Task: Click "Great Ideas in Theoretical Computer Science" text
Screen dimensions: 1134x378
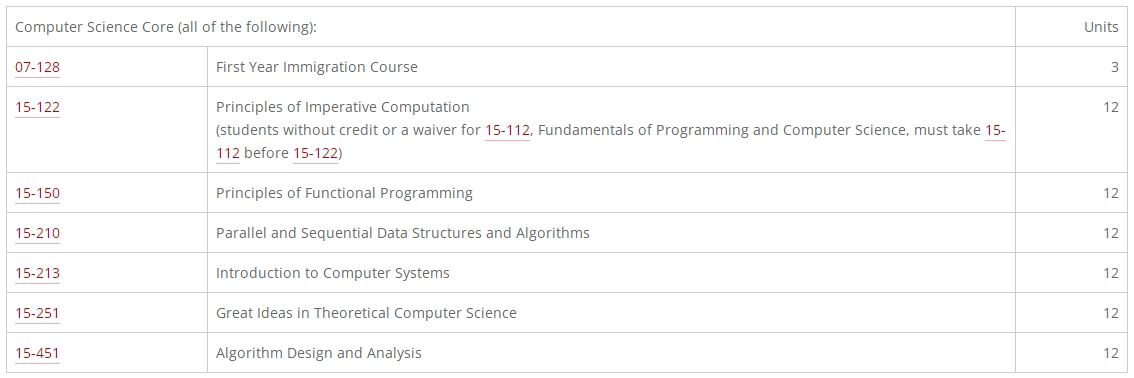Action: tap(367, 313)
